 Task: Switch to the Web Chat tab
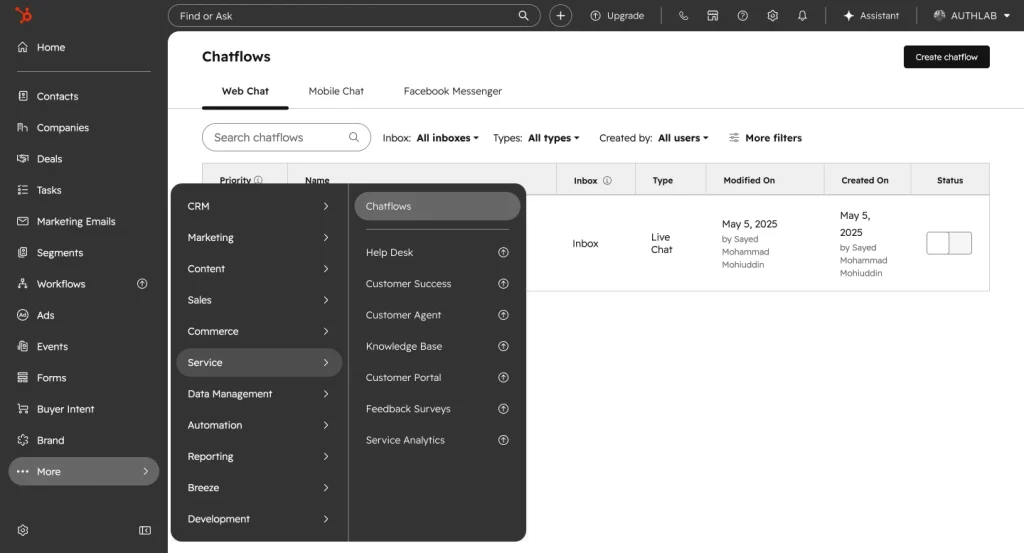point(245,91)
